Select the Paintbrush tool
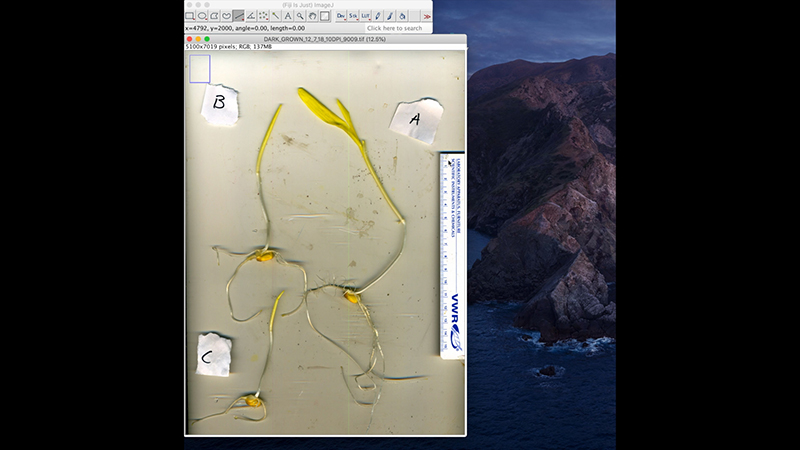This screenshot has width=800, height=450. click(390, 16)
